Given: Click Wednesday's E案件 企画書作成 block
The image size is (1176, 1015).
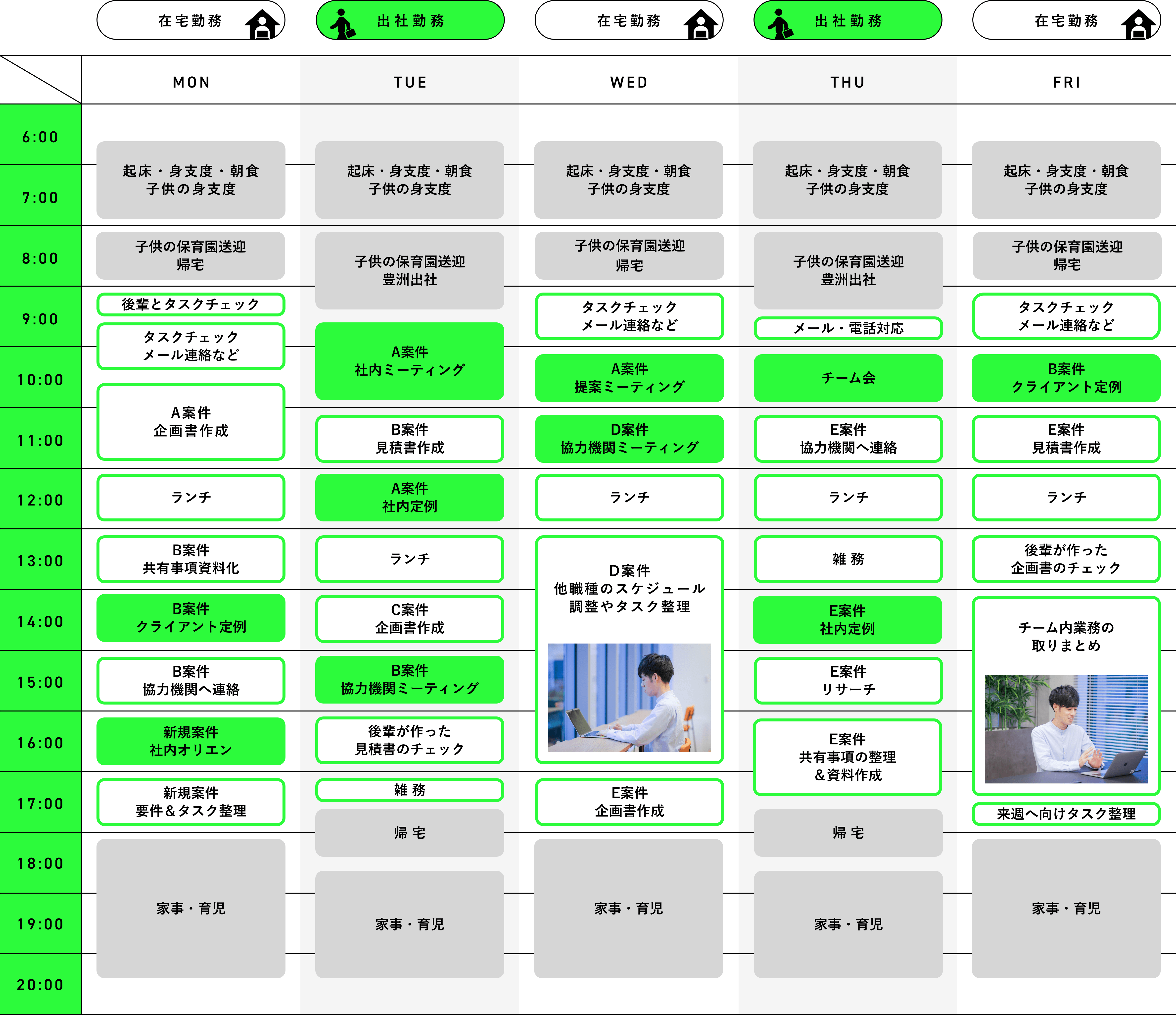Looking at the screenshot, I should point(629,802).
